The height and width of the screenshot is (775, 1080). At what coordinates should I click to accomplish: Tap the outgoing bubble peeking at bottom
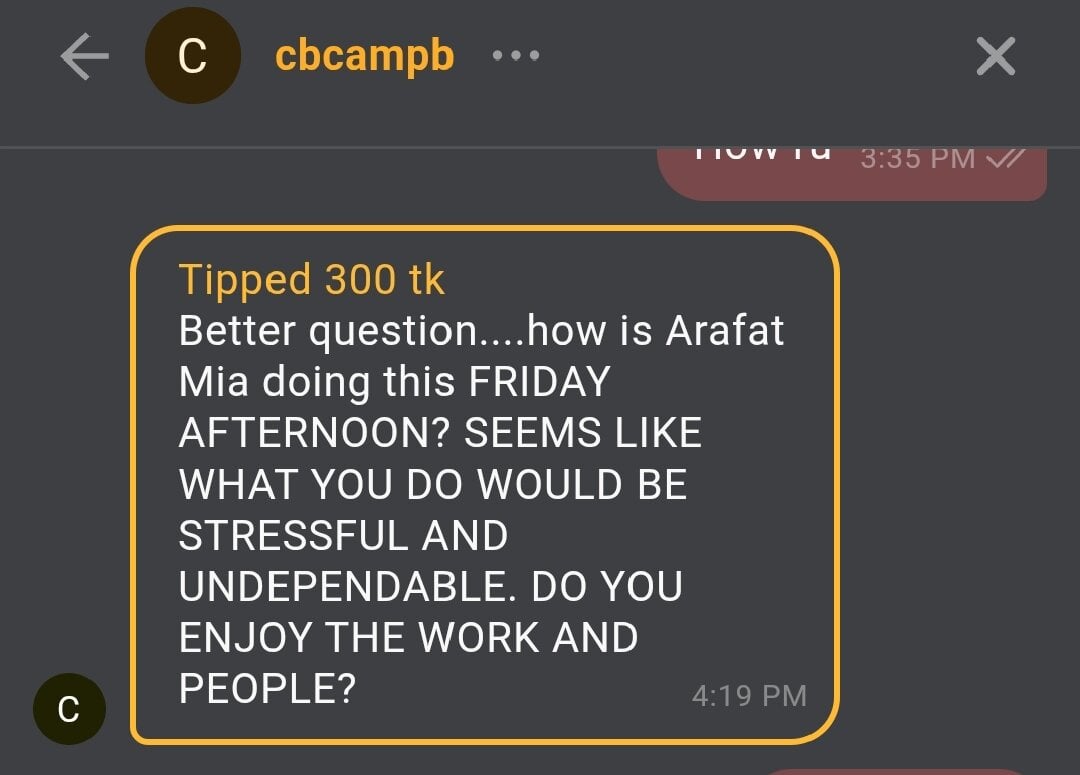pyautogui.click(x=900, y=771)
